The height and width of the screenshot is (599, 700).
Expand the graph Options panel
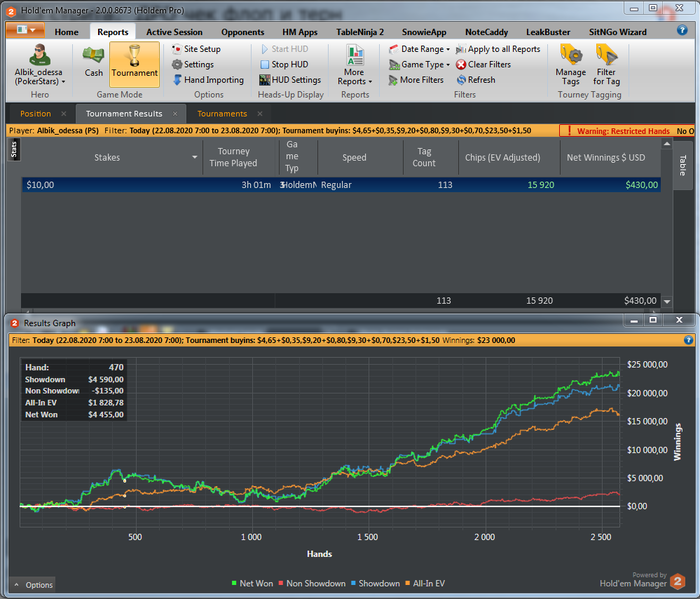(x=33, y=585)
